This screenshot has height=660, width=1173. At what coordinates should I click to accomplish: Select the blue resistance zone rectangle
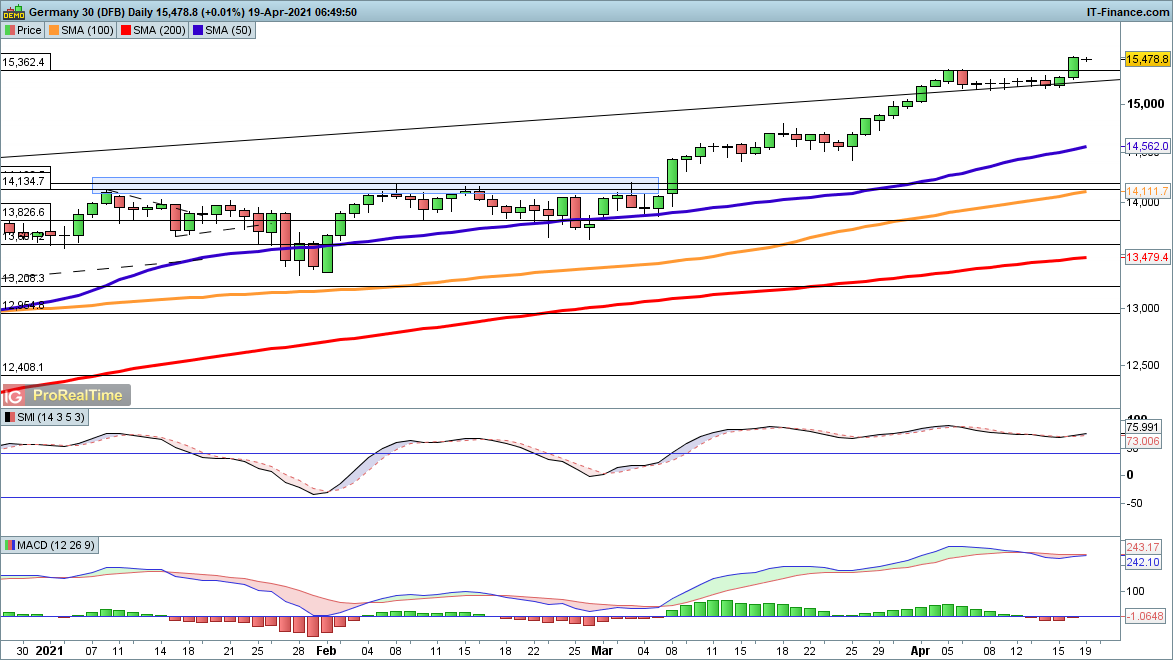(375, 184)
